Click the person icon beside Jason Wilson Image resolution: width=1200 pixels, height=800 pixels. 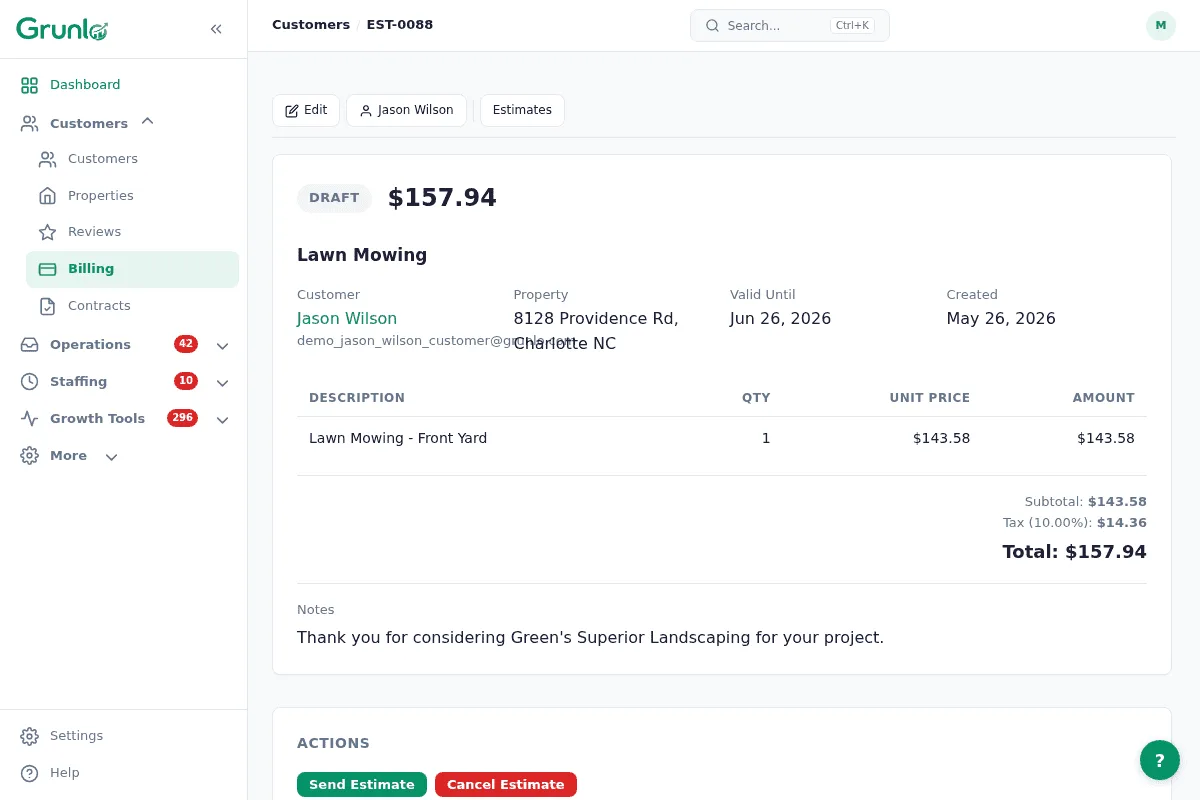[x=366, y=111]
